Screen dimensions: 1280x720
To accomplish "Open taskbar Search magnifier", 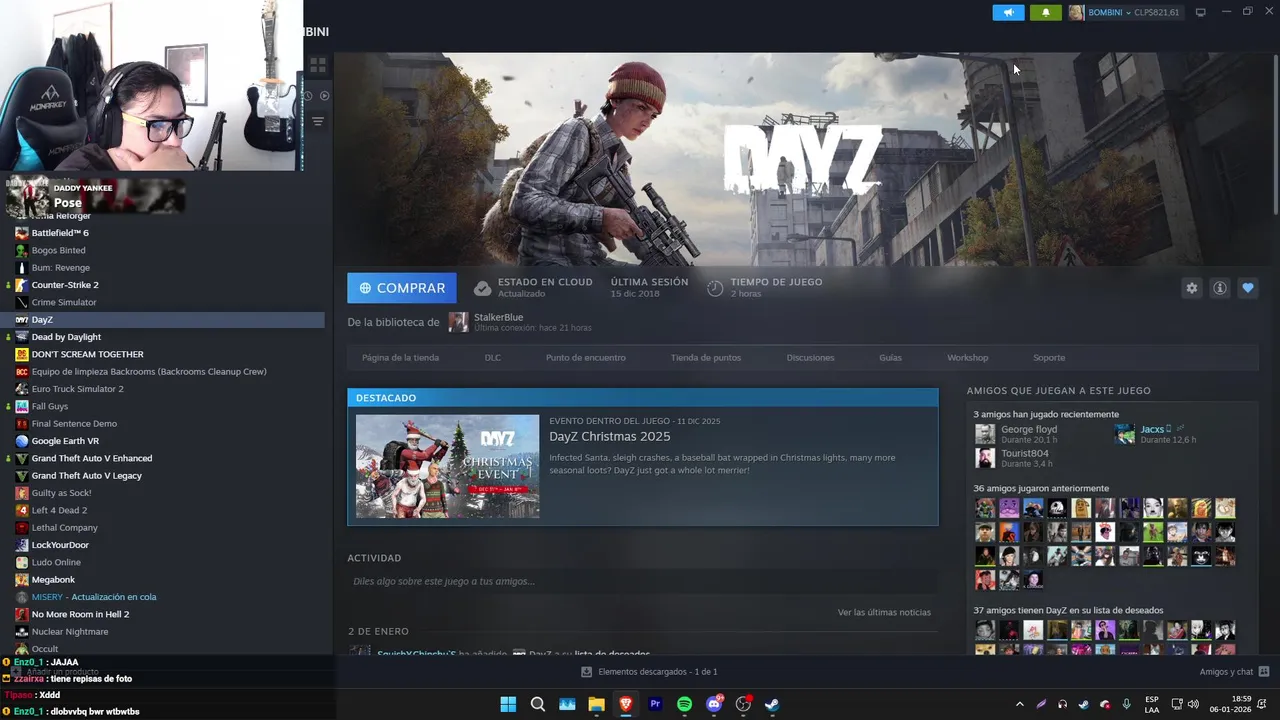I will click(x=537, y=704).
